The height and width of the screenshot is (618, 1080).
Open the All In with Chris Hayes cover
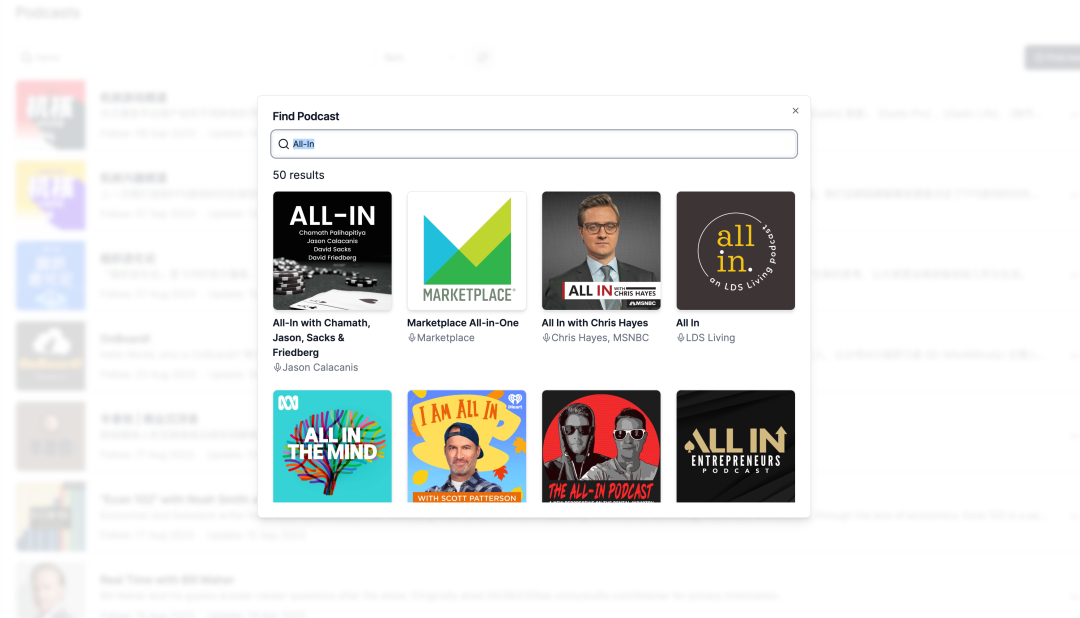(x=601, y=251)
